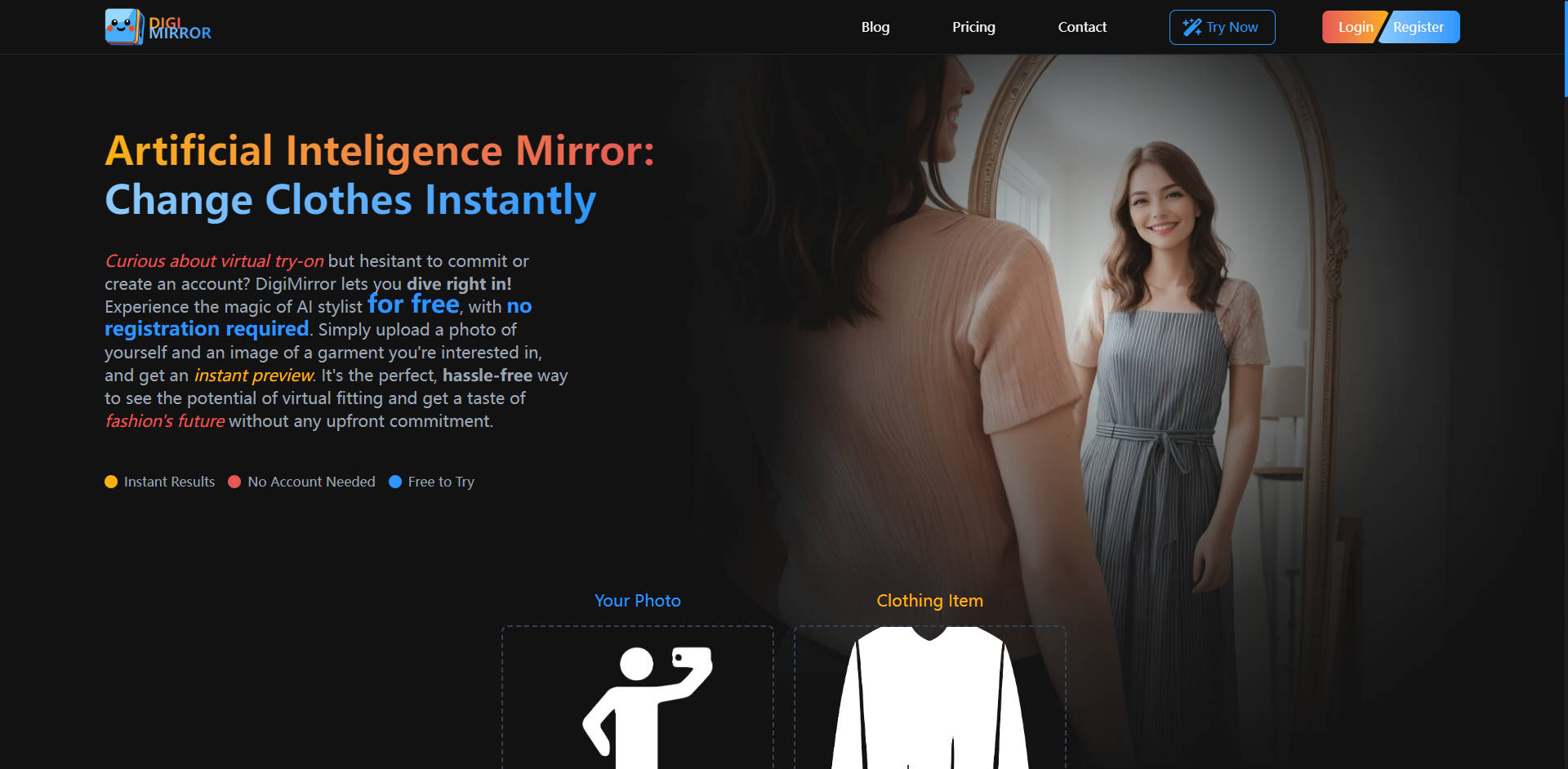Click the red No Account Needed dot

[x=234, y=482]
